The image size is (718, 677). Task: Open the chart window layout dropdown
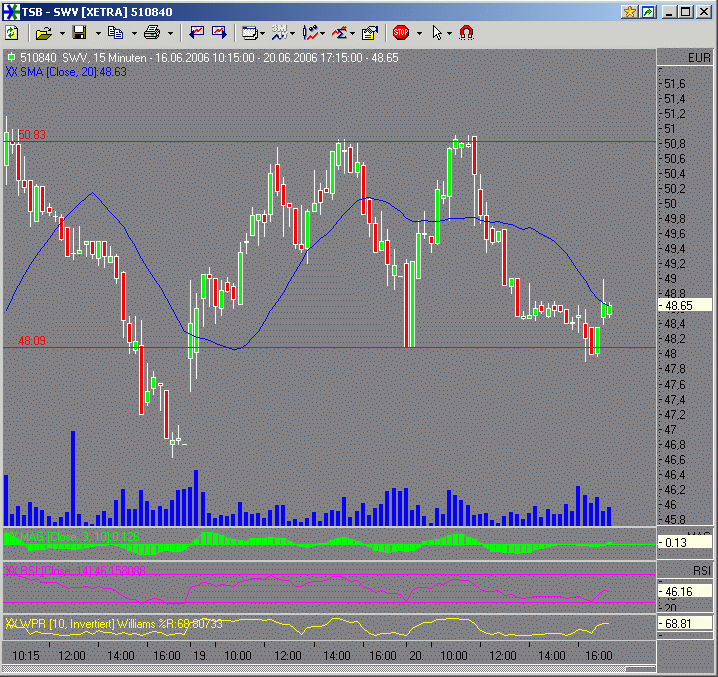tap(262, 33)
